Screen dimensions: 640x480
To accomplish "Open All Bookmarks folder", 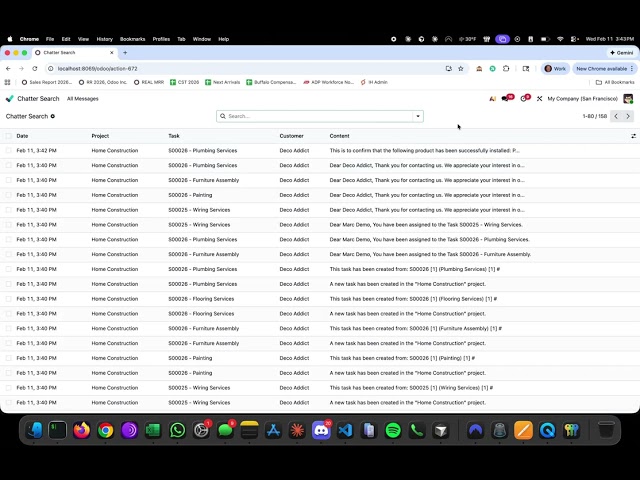I will [615, 82].
